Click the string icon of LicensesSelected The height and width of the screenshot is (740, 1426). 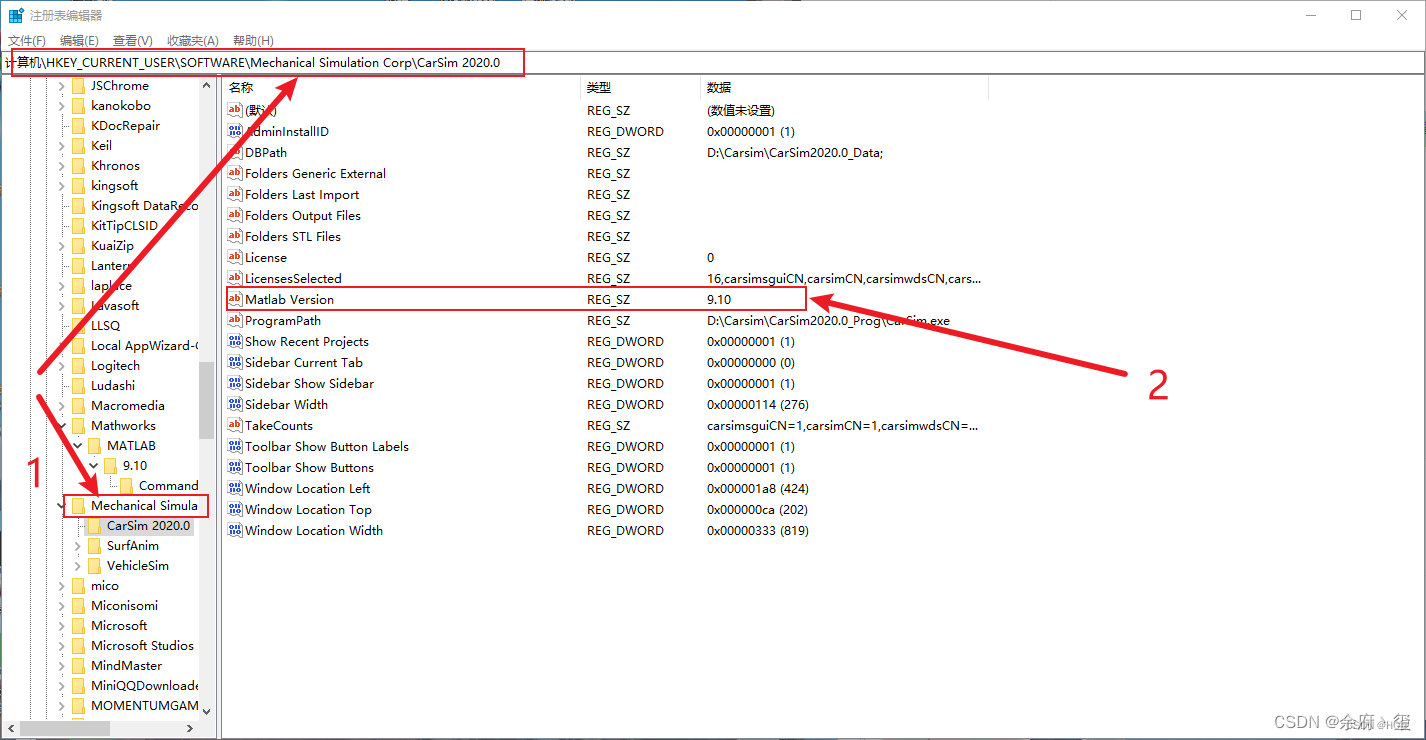click(235, 278)
